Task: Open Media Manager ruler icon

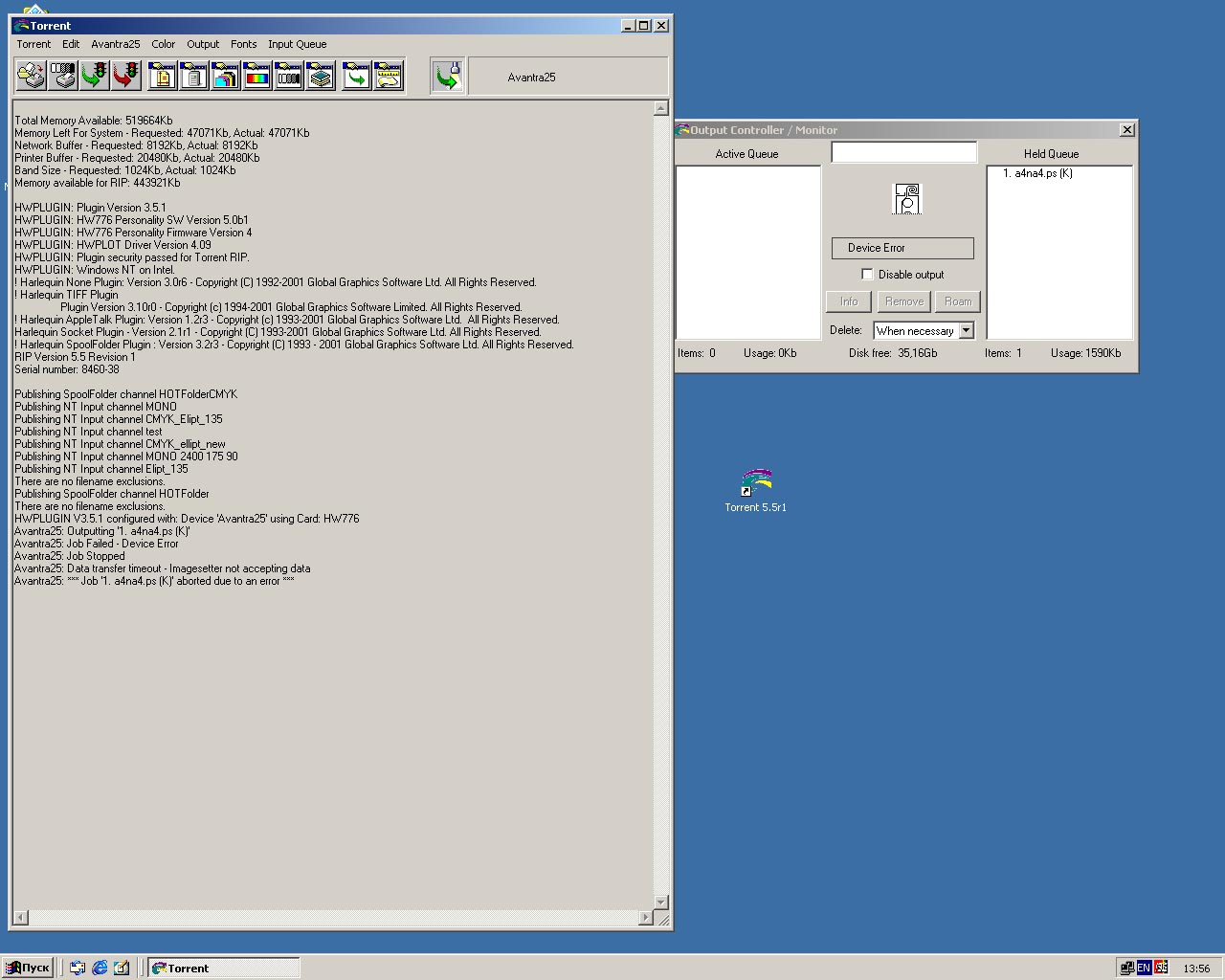Action: coord(389,76)
